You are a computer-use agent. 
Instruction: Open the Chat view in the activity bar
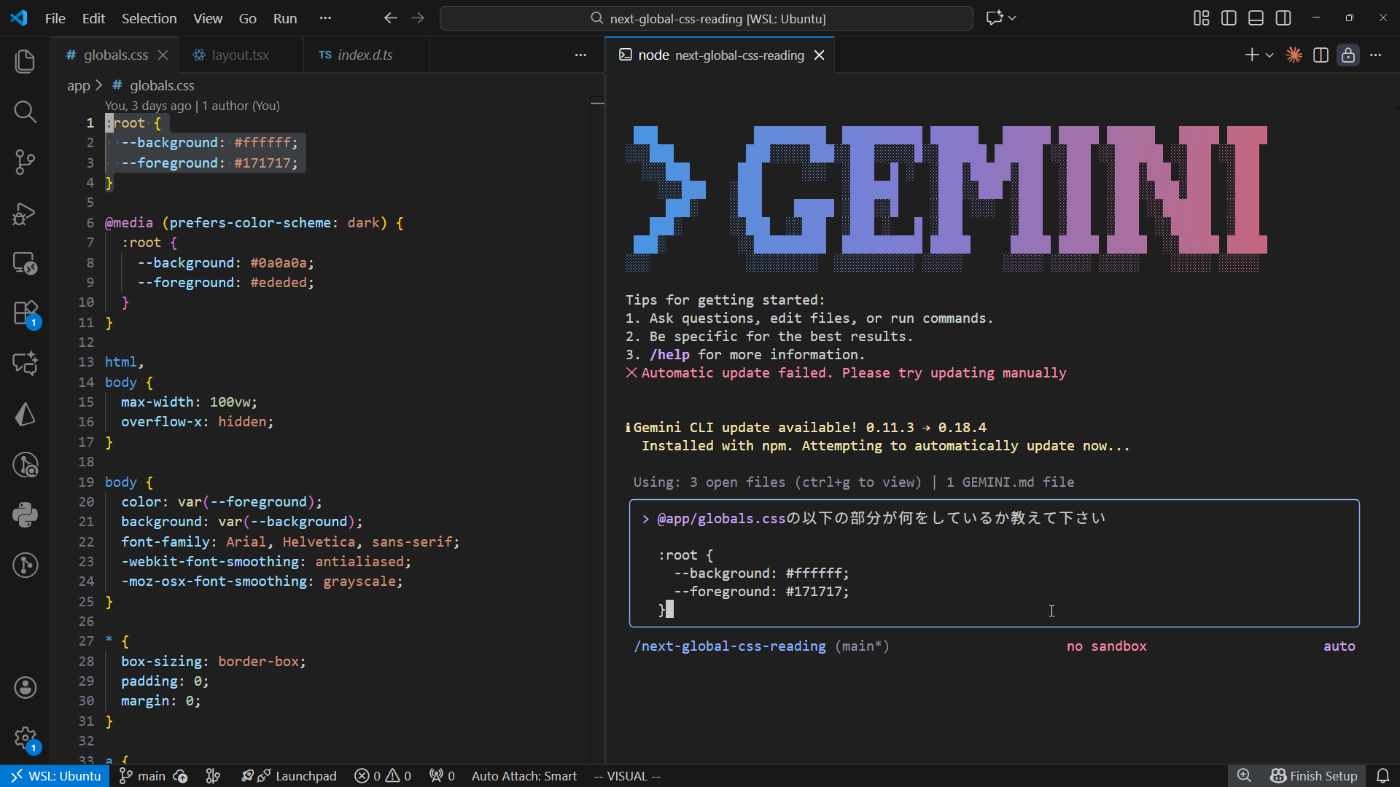pos(25,363)
